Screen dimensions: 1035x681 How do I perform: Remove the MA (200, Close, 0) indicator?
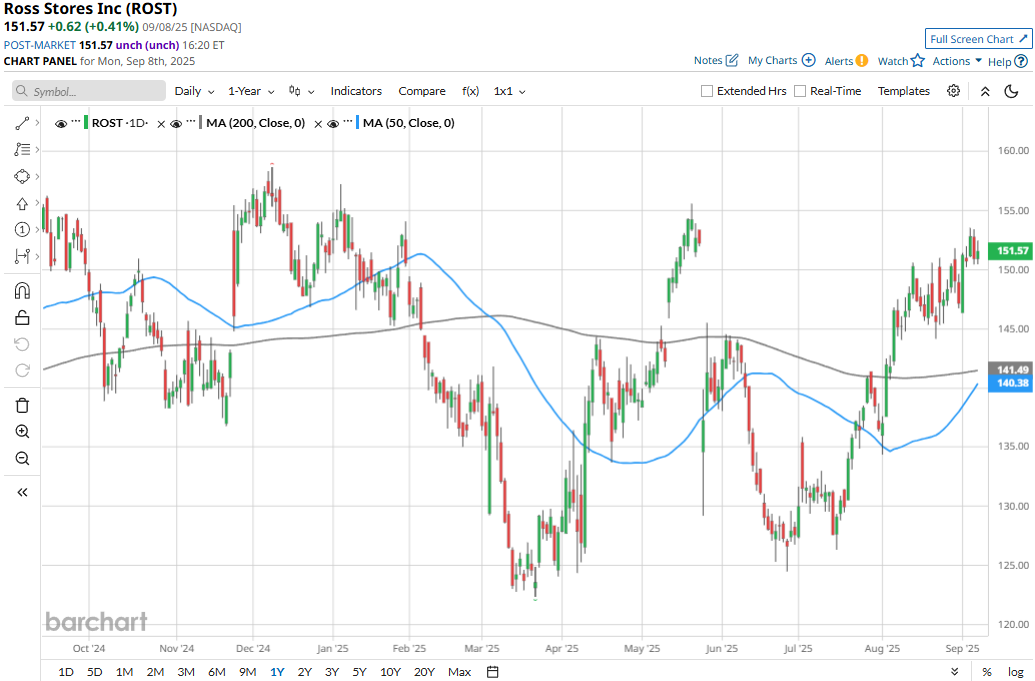click(x=161, y=123)
